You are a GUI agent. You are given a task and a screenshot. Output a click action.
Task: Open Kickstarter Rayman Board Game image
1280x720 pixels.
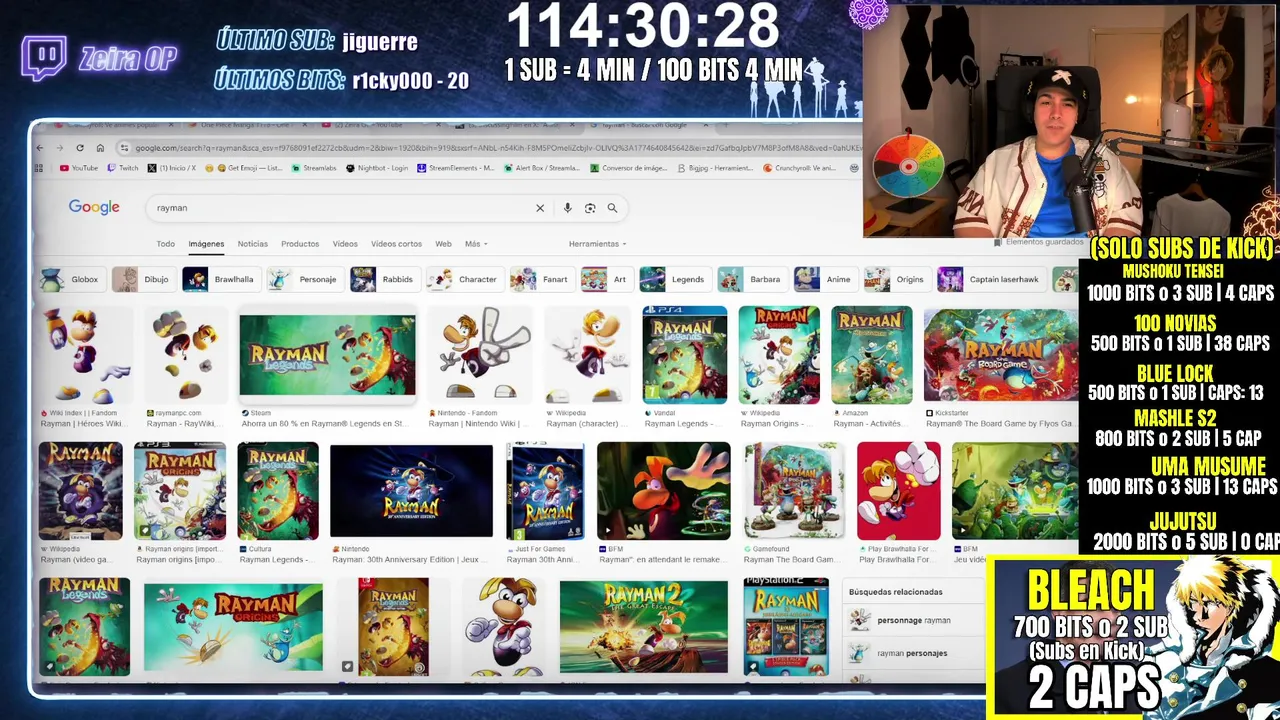1001,356
